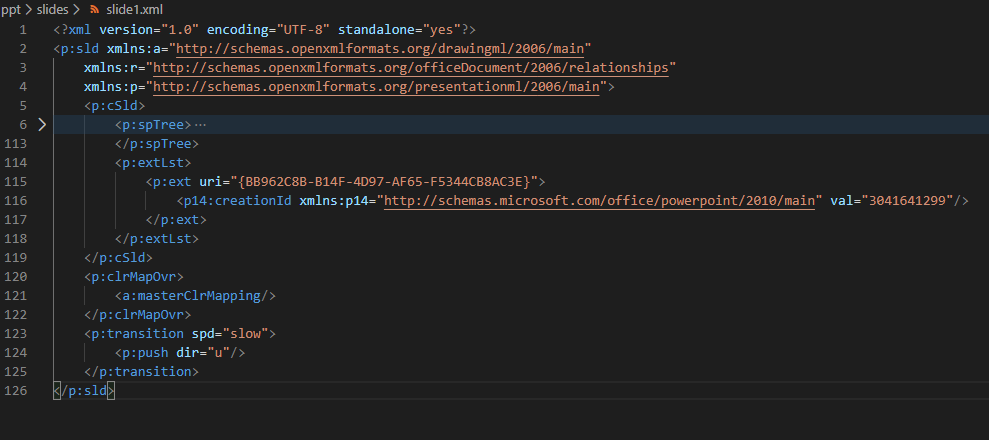Click line number 114 in the gutter
The width and height of the screenshot is (989, 440).
15,162
